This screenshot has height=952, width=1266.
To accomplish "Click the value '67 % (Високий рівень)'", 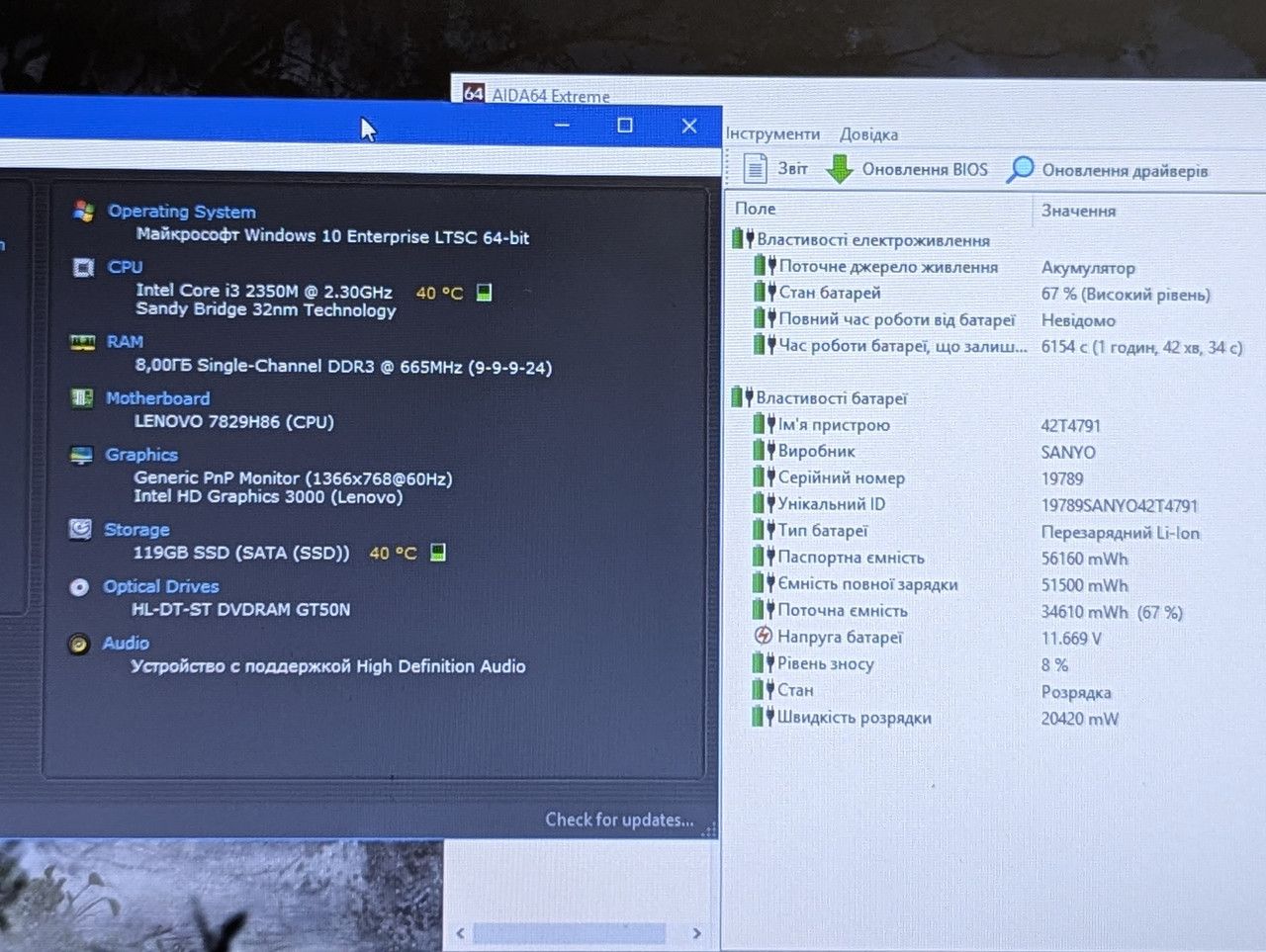I will point(1126,295).
